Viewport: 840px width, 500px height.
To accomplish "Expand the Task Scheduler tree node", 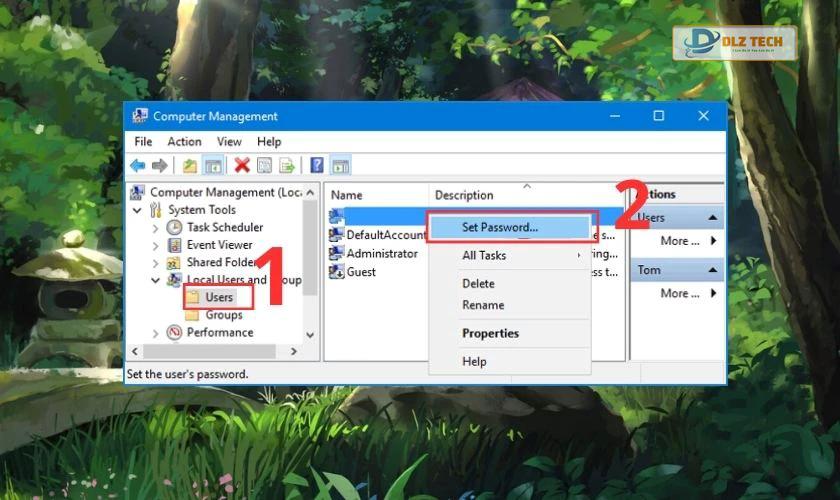I will pos(155,228).
